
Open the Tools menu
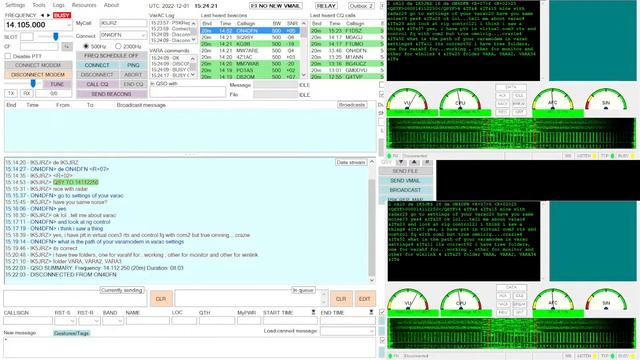[39, 5]
